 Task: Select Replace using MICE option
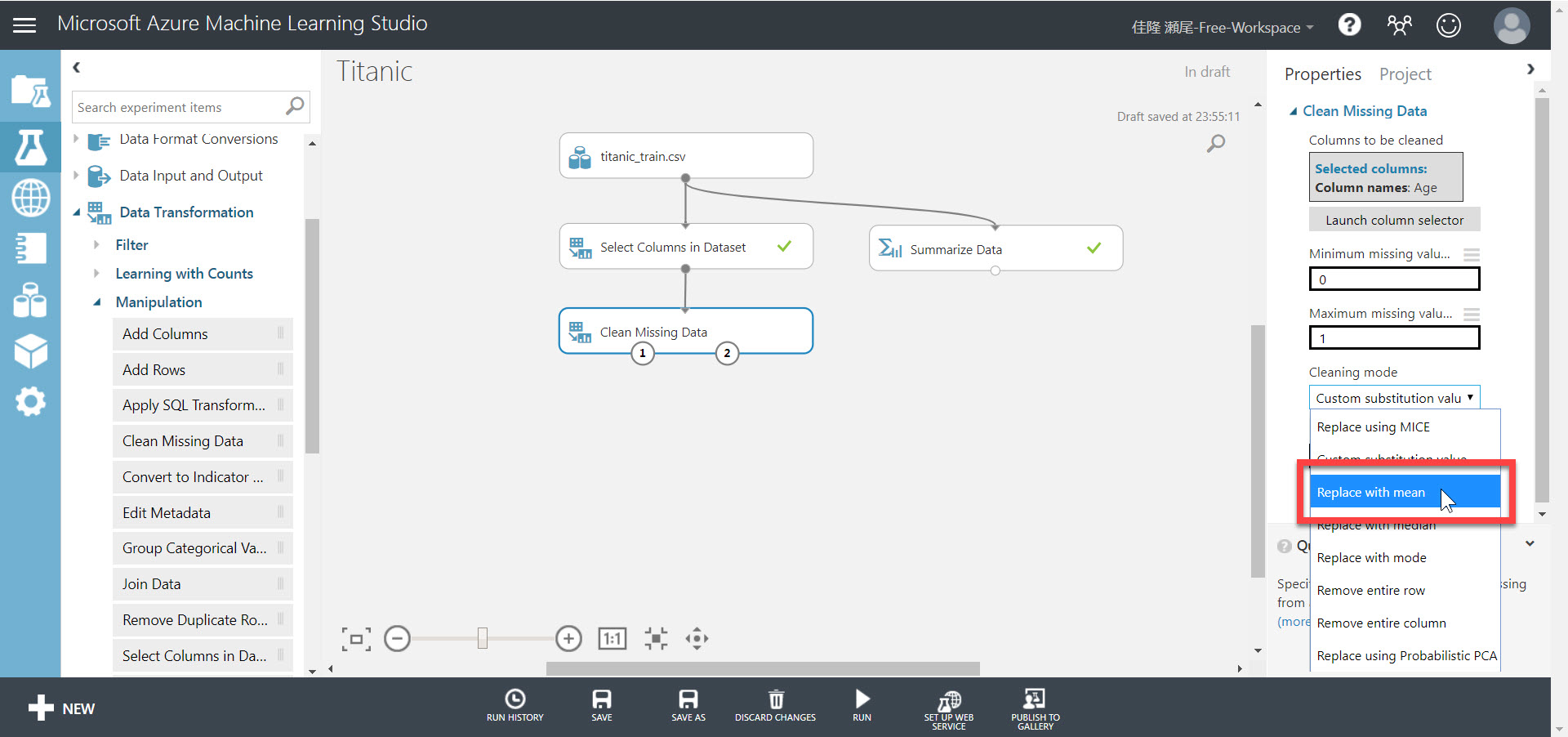pos(1405,427)
